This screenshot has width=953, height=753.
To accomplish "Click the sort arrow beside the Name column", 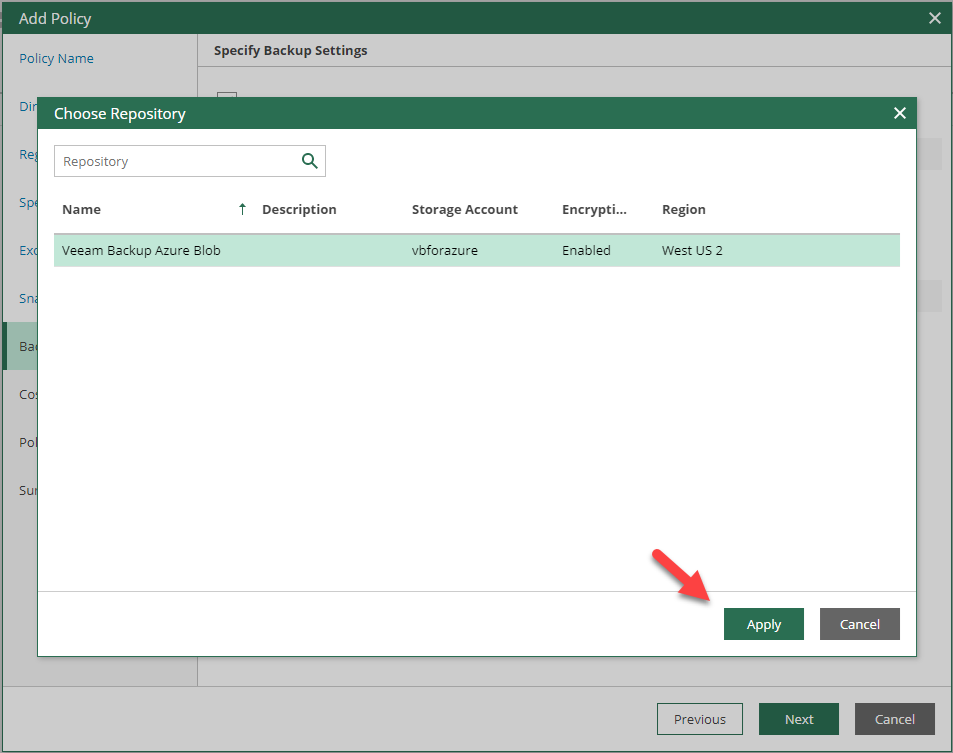I will point(241,209).
